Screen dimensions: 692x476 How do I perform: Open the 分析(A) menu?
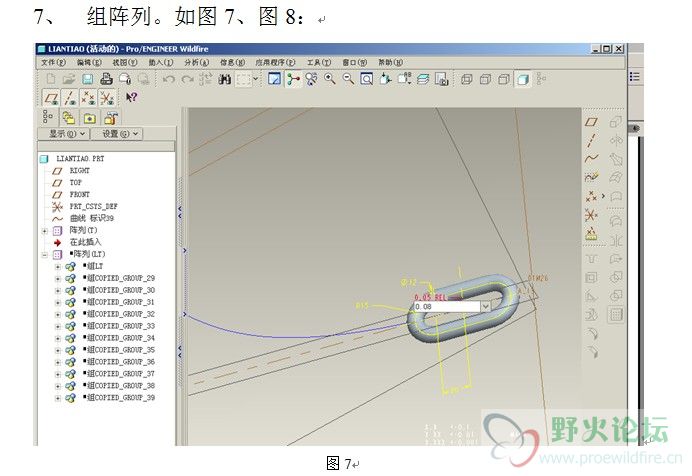click(197, 63)
